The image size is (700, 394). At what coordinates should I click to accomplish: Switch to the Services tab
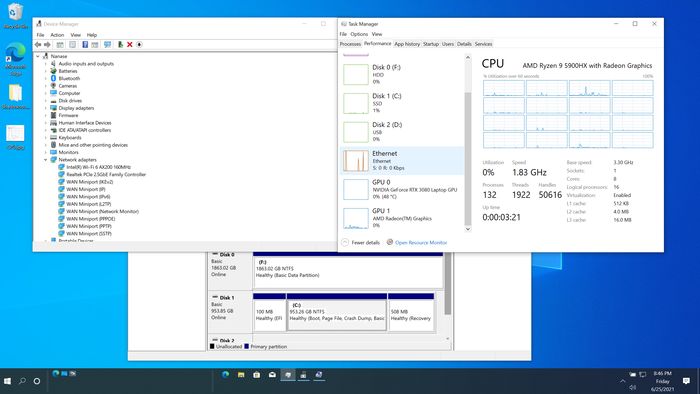(483, 44)
